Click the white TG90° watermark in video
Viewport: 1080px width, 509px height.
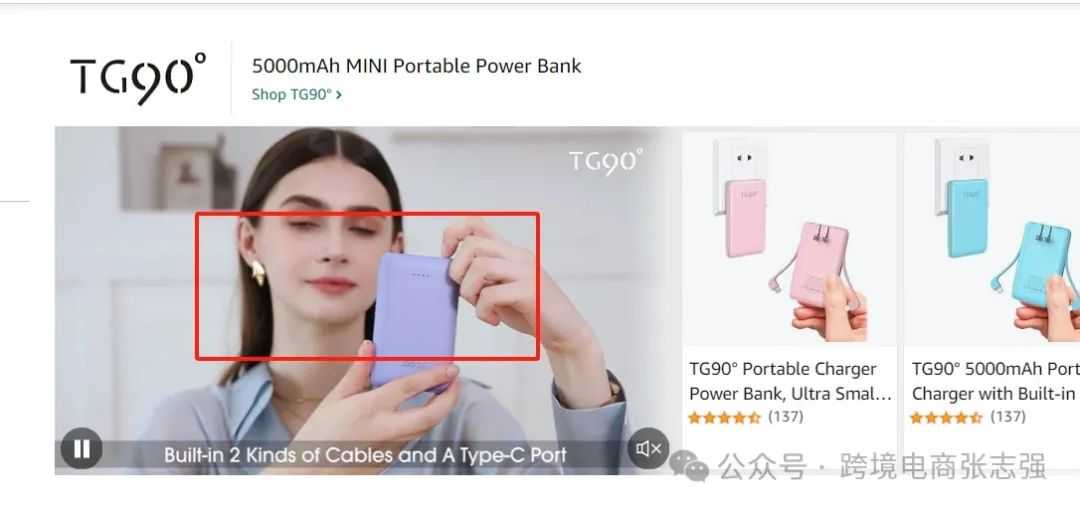pos(605,161)
